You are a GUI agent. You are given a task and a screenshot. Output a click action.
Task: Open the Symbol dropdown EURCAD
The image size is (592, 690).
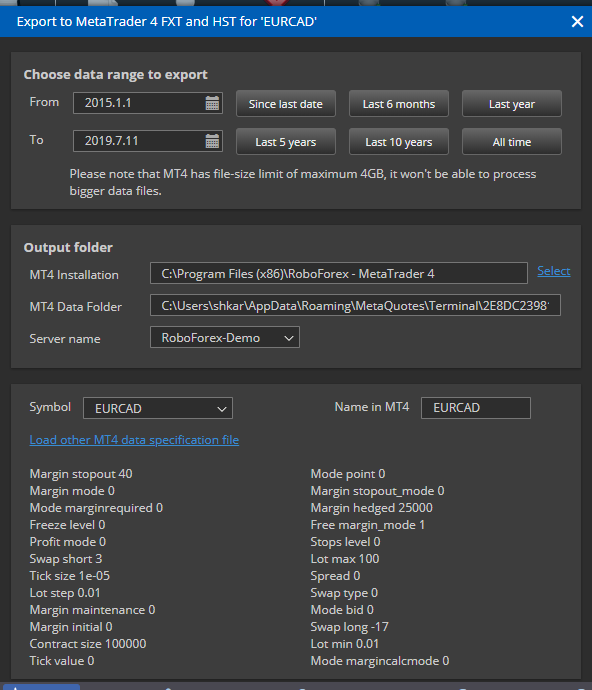158,408
